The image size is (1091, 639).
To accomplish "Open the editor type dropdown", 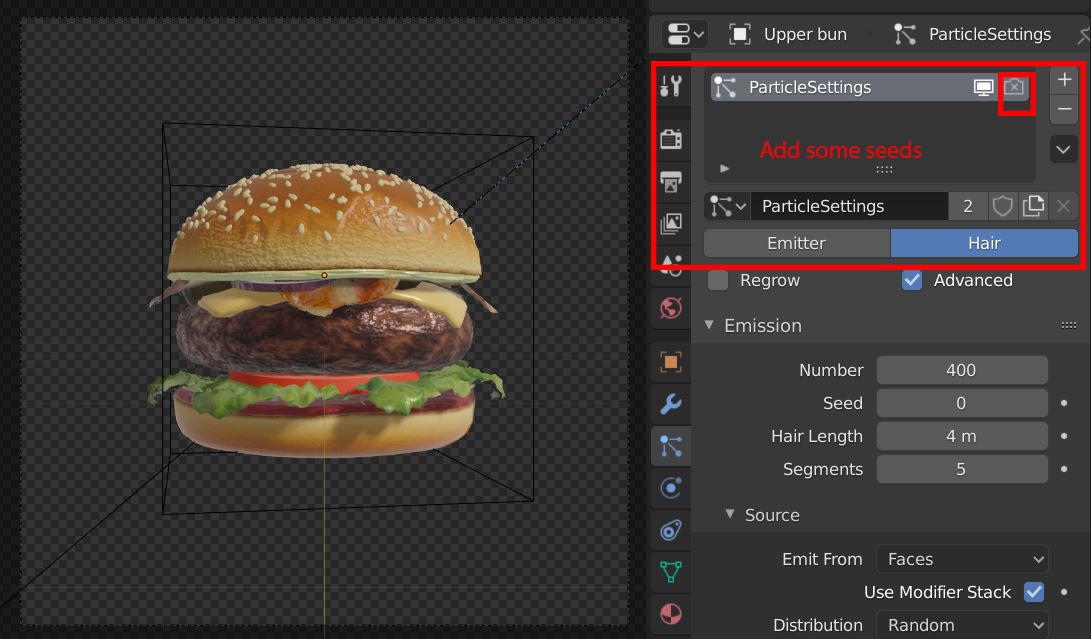I will tap(685, 34).
